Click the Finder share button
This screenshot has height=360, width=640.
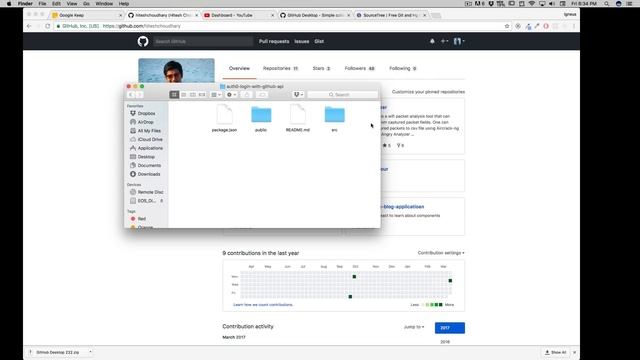tap(247, 95)
